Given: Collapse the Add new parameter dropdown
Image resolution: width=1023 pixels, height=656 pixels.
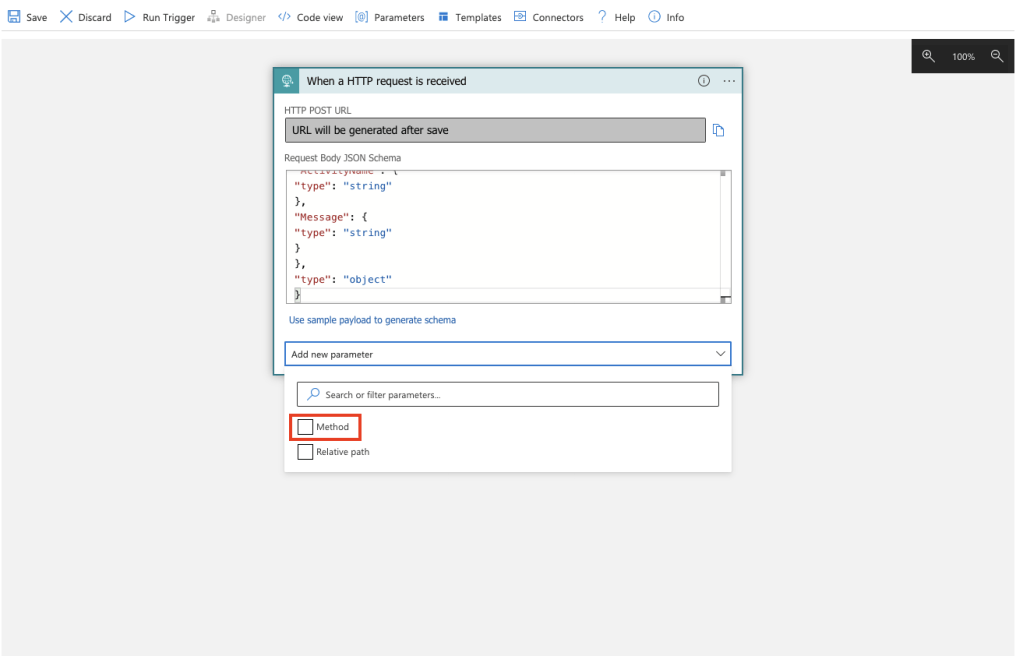Looking at the screenshot, I should (x=720, y=354).
